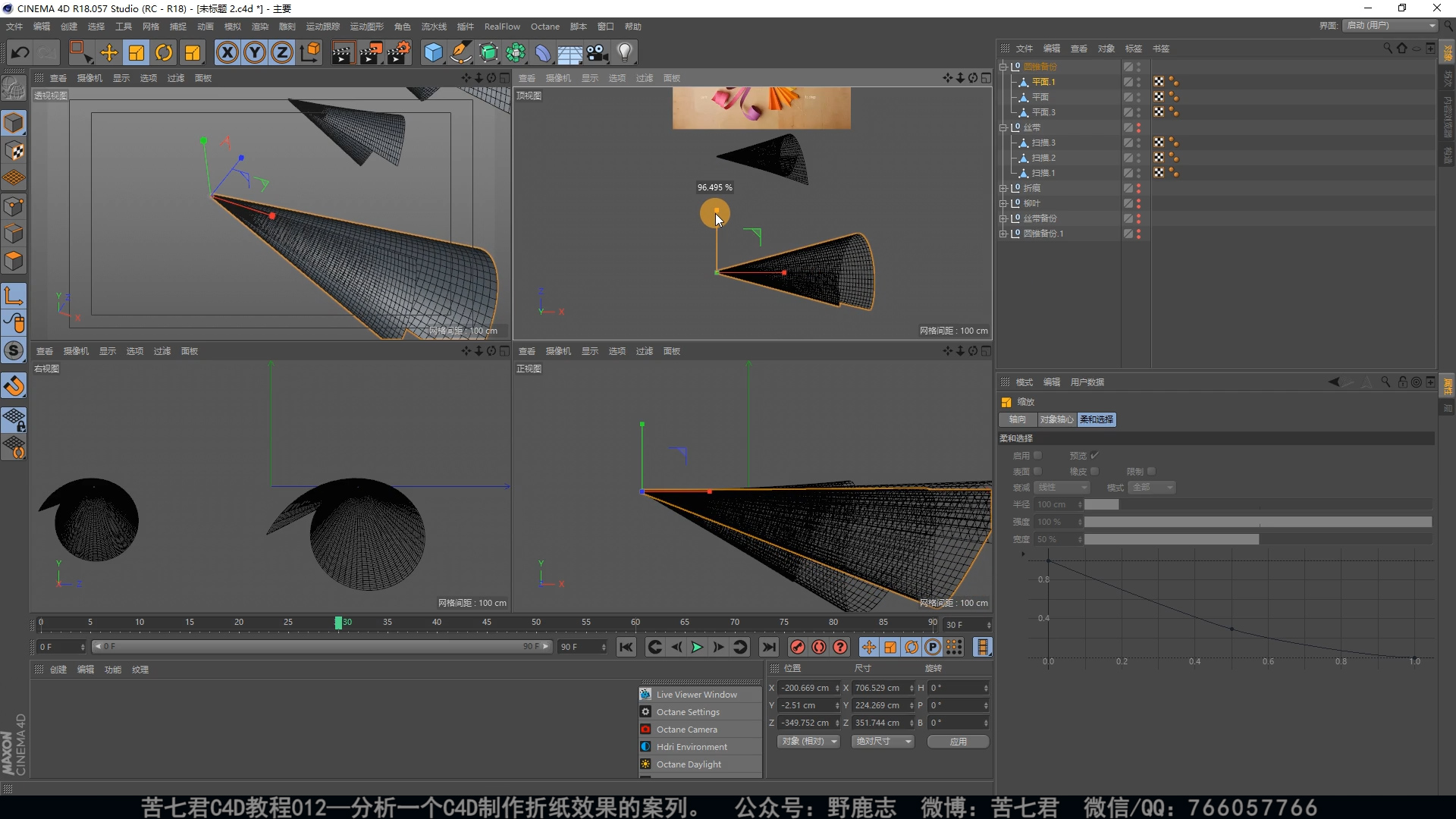
Task: Open the Octane menu
Action: point(544,27)
